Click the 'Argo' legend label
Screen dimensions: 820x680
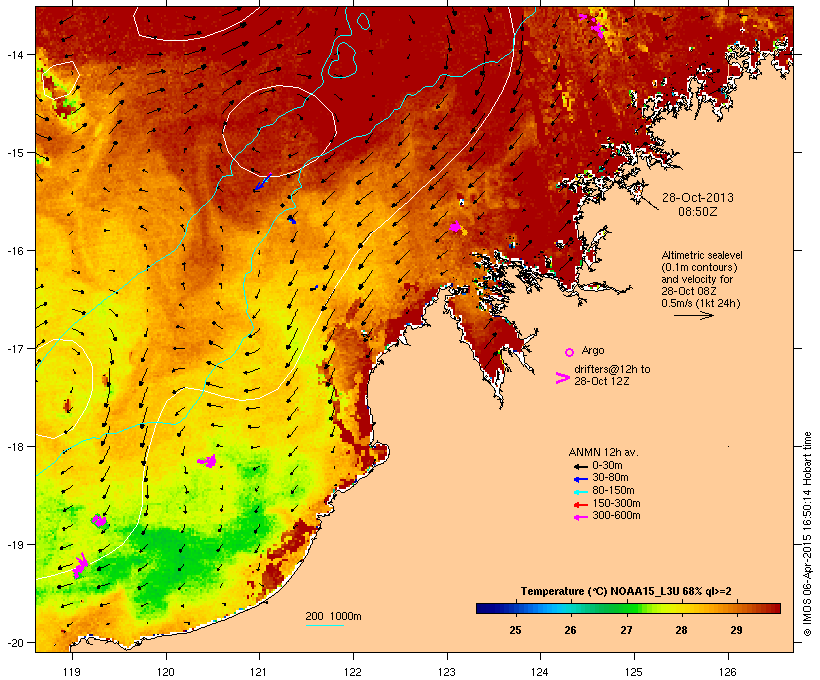point(593,350)
